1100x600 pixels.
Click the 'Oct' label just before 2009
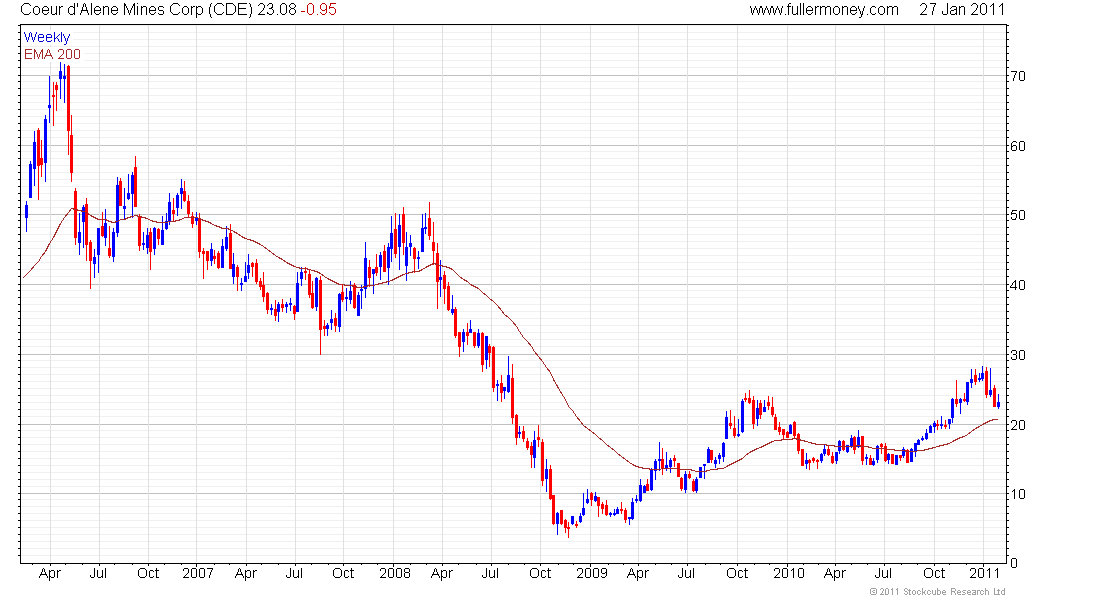click(x=540, y=573)
